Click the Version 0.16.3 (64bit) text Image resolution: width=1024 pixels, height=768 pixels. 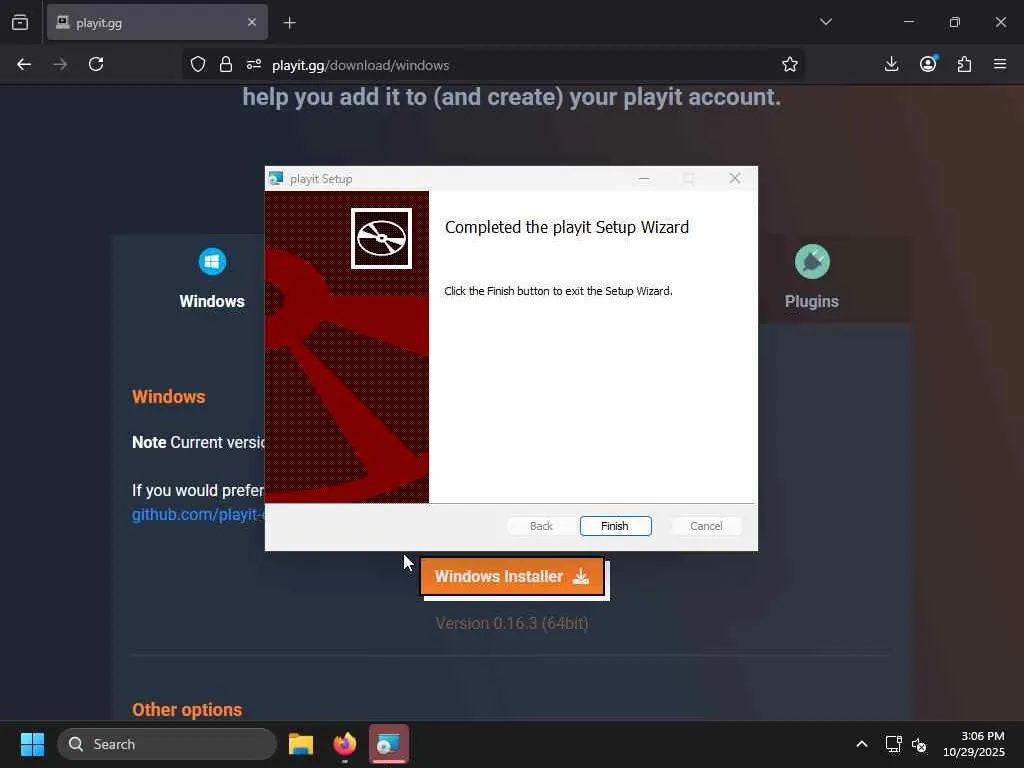[x=512, y=624]
